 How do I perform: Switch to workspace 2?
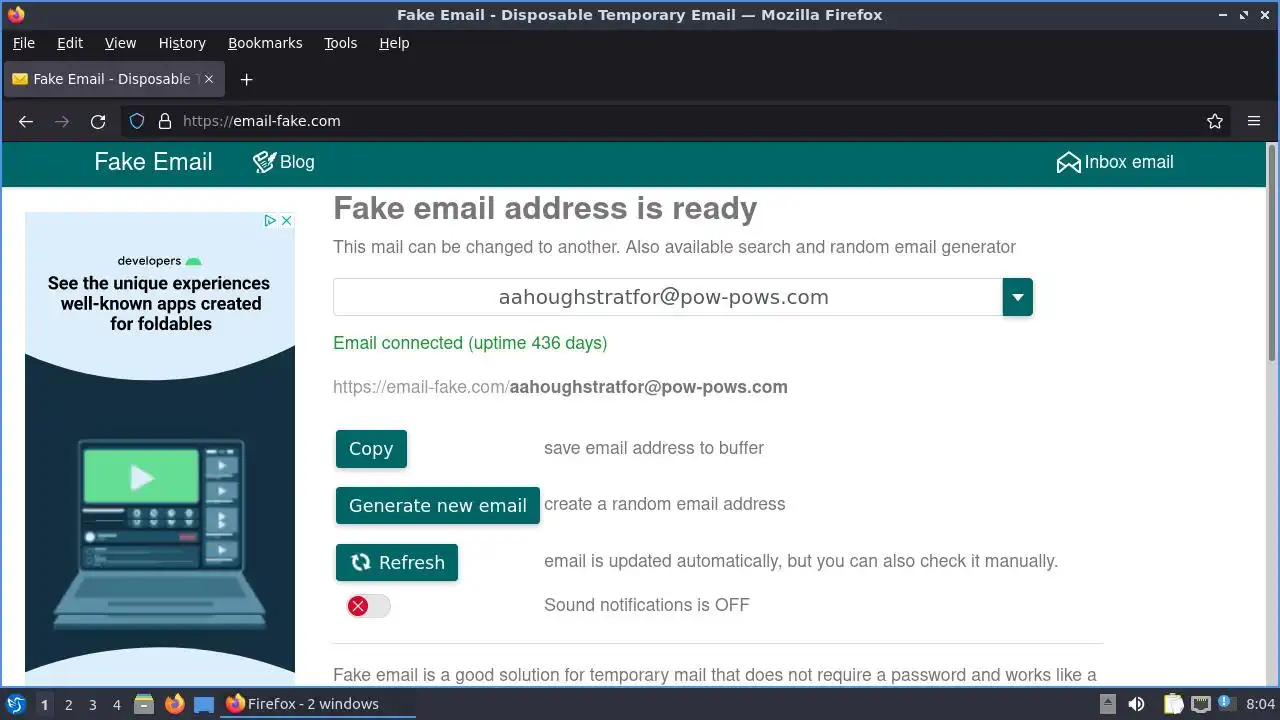68,705
